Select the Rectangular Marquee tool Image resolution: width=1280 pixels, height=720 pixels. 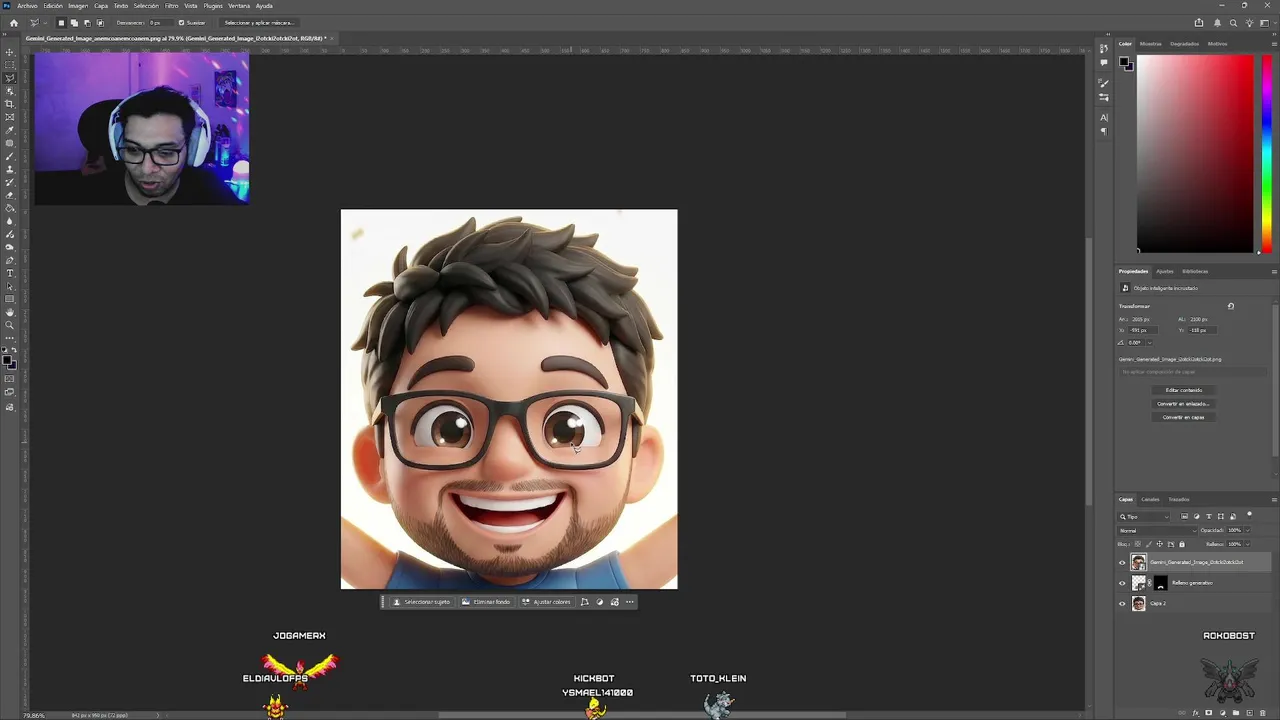[x=10, y=65]
